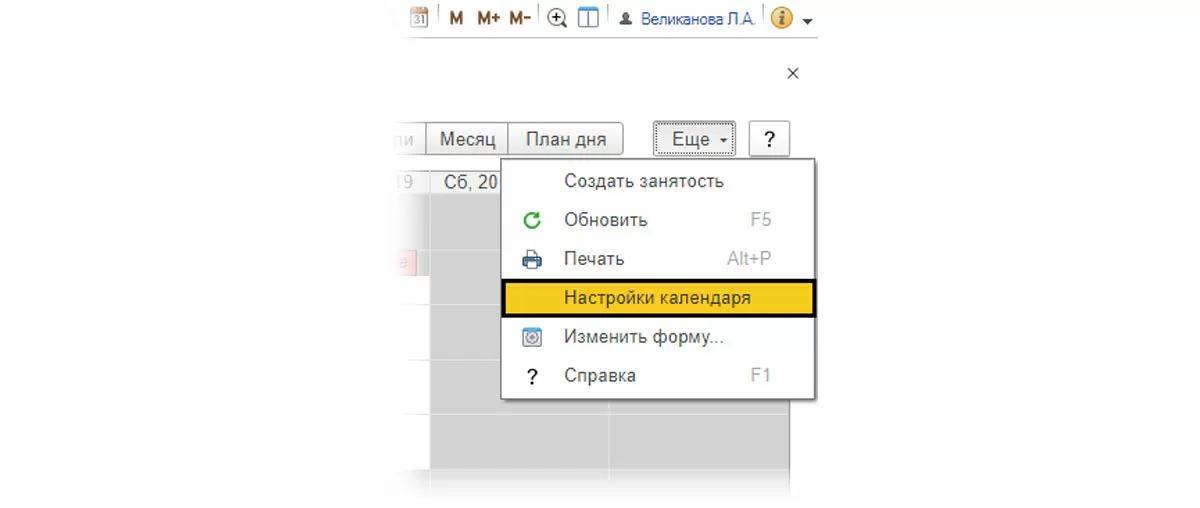Select Настройки календаря menu item
The image size is (1200, 508).
(657, 298)
